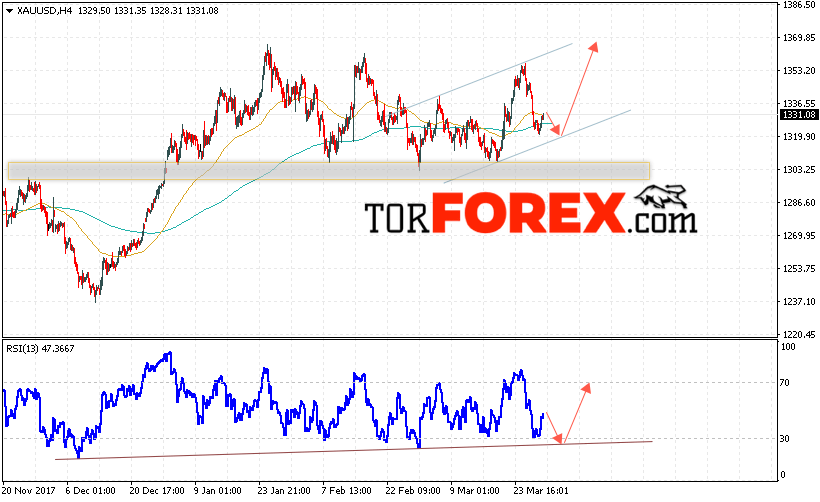Click the RSI(13) 47.3667 indicator label

tap(40, 348)
